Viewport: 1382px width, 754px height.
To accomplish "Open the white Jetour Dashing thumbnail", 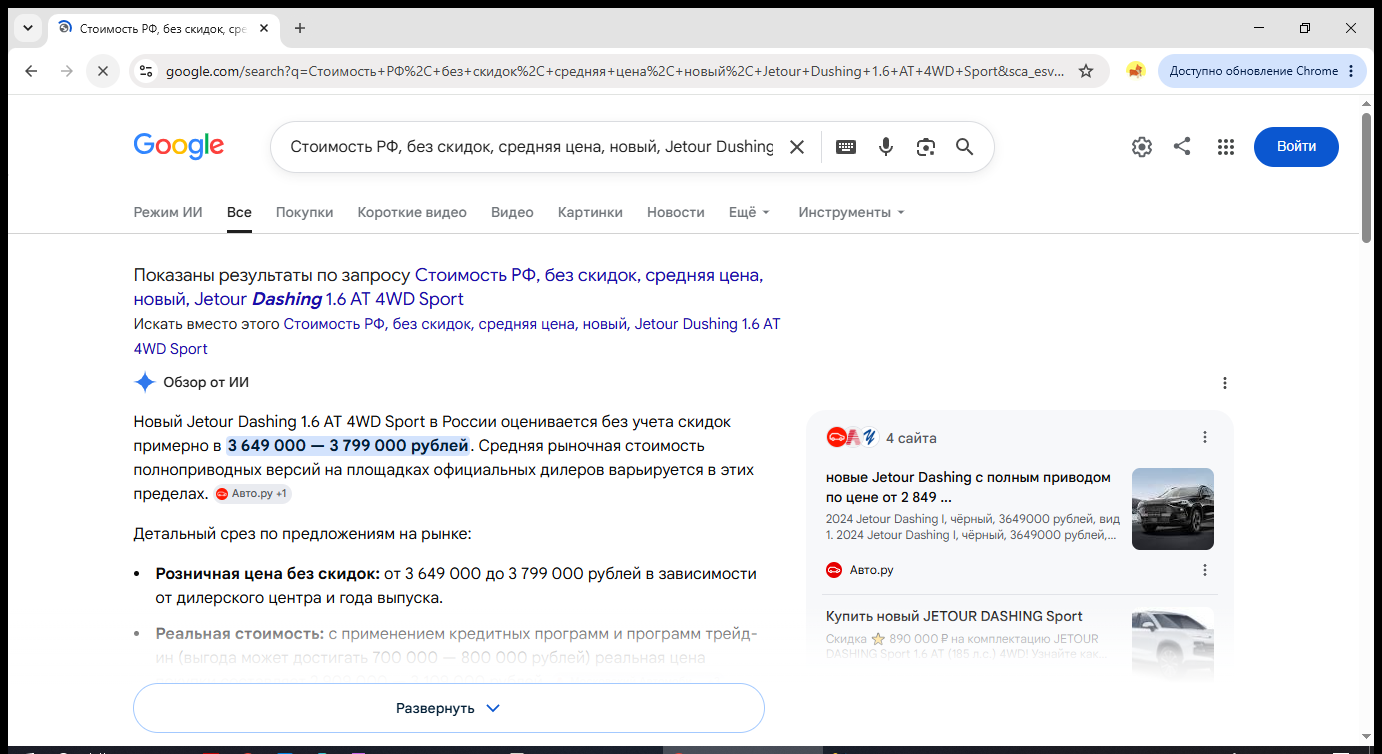I will point(1173,645).
